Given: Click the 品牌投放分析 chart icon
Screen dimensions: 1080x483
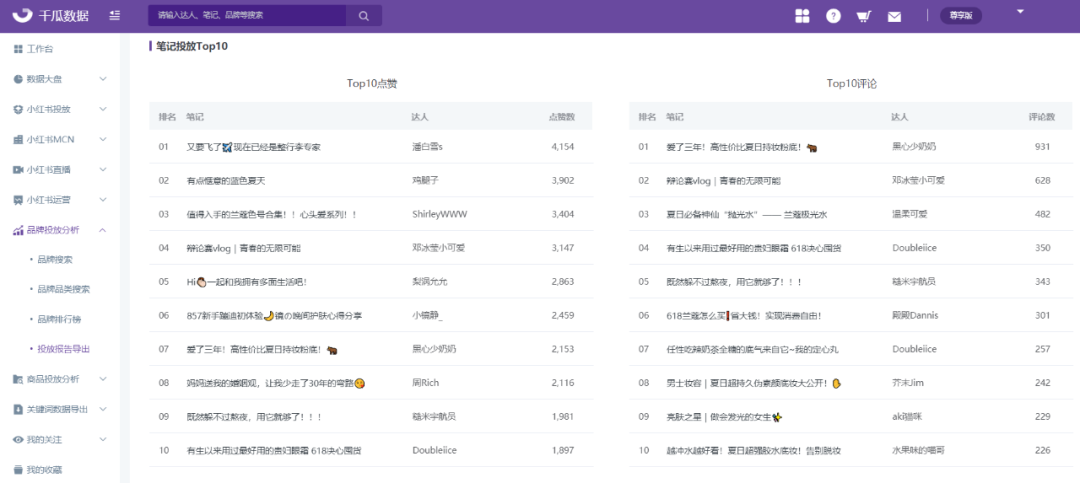Looking at the screenshot, I should tap(19, 229).
